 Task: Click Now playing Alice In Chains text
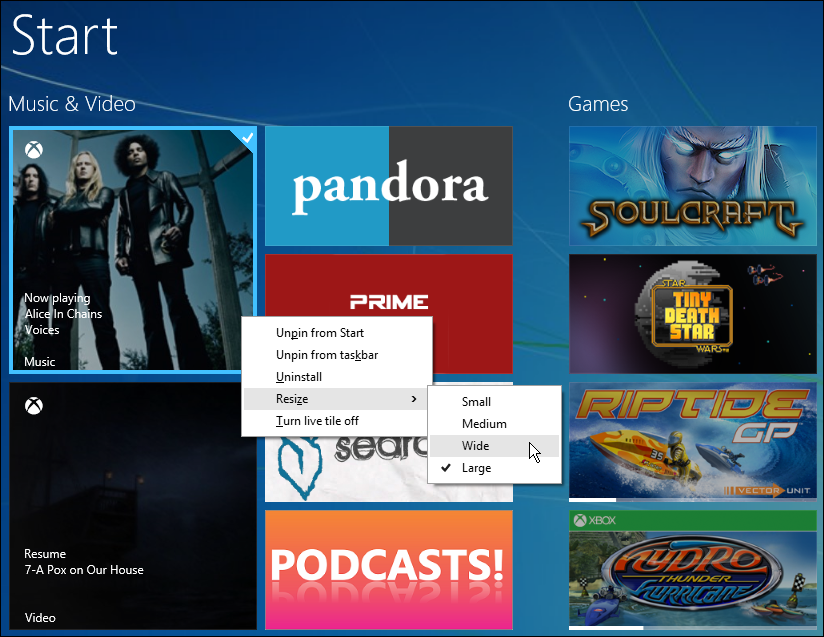pyautogui.click(x=63, y=314)
